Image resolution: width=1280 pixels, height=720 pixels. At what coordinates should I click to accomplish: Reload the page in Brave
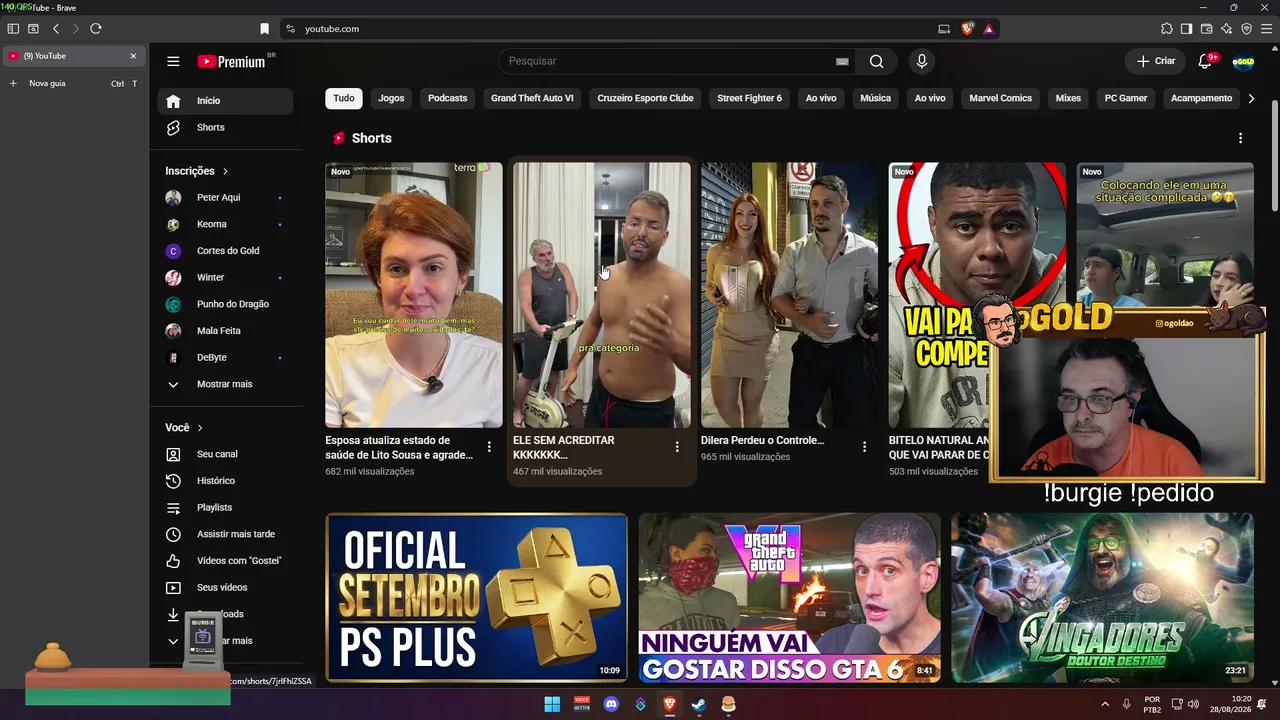96,29
